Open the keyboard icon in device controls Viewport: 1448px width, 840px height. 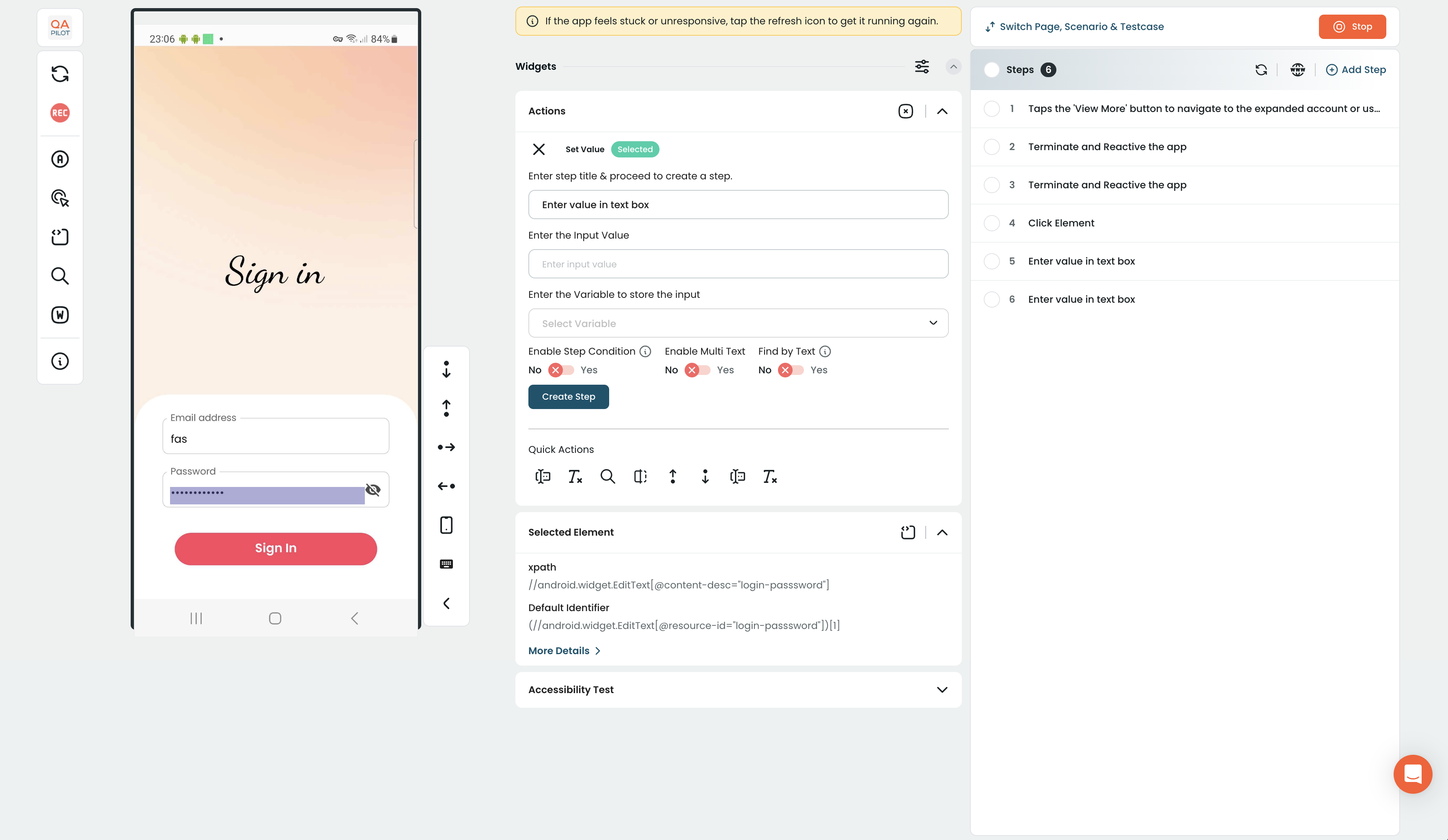[446, 564]
